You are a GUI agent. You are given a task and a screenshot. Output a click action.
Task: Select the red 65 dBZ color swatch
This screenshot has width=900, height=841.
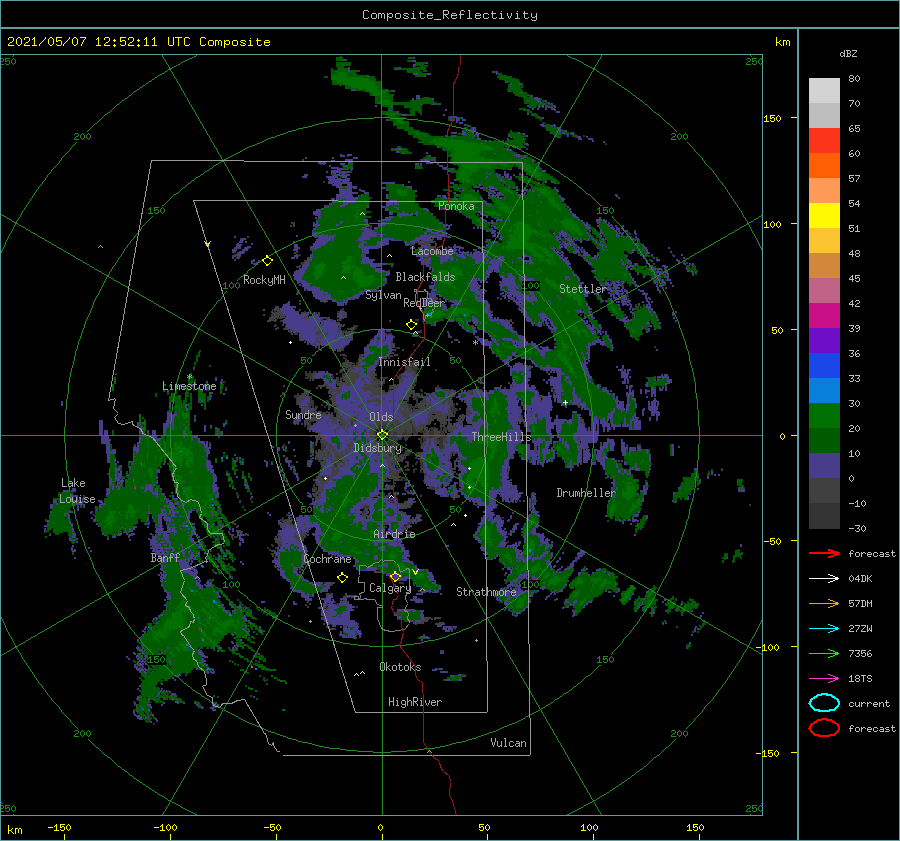824,141
